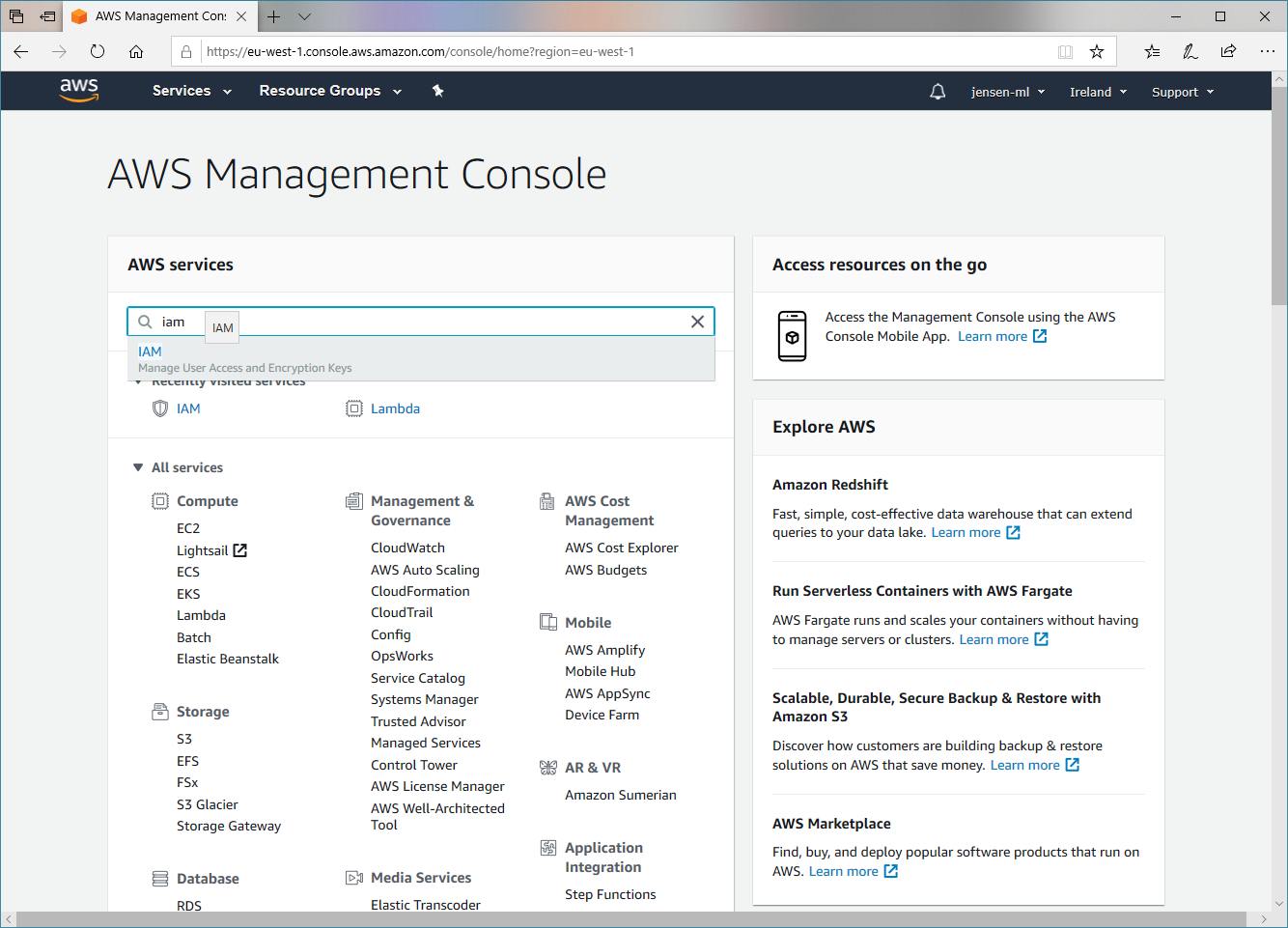Click the mobile app phone icon
The image size is (1288, 928).
(x=792, y=336)
